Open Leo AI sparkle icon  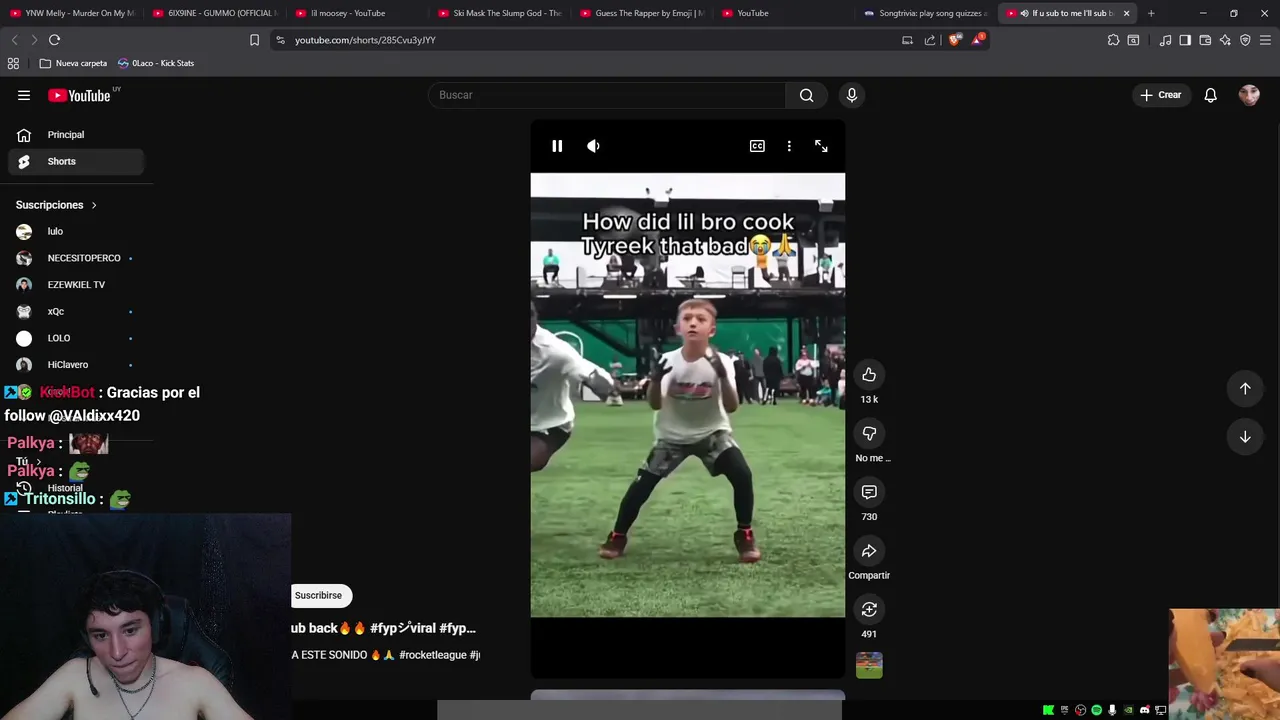[1225, 40]
